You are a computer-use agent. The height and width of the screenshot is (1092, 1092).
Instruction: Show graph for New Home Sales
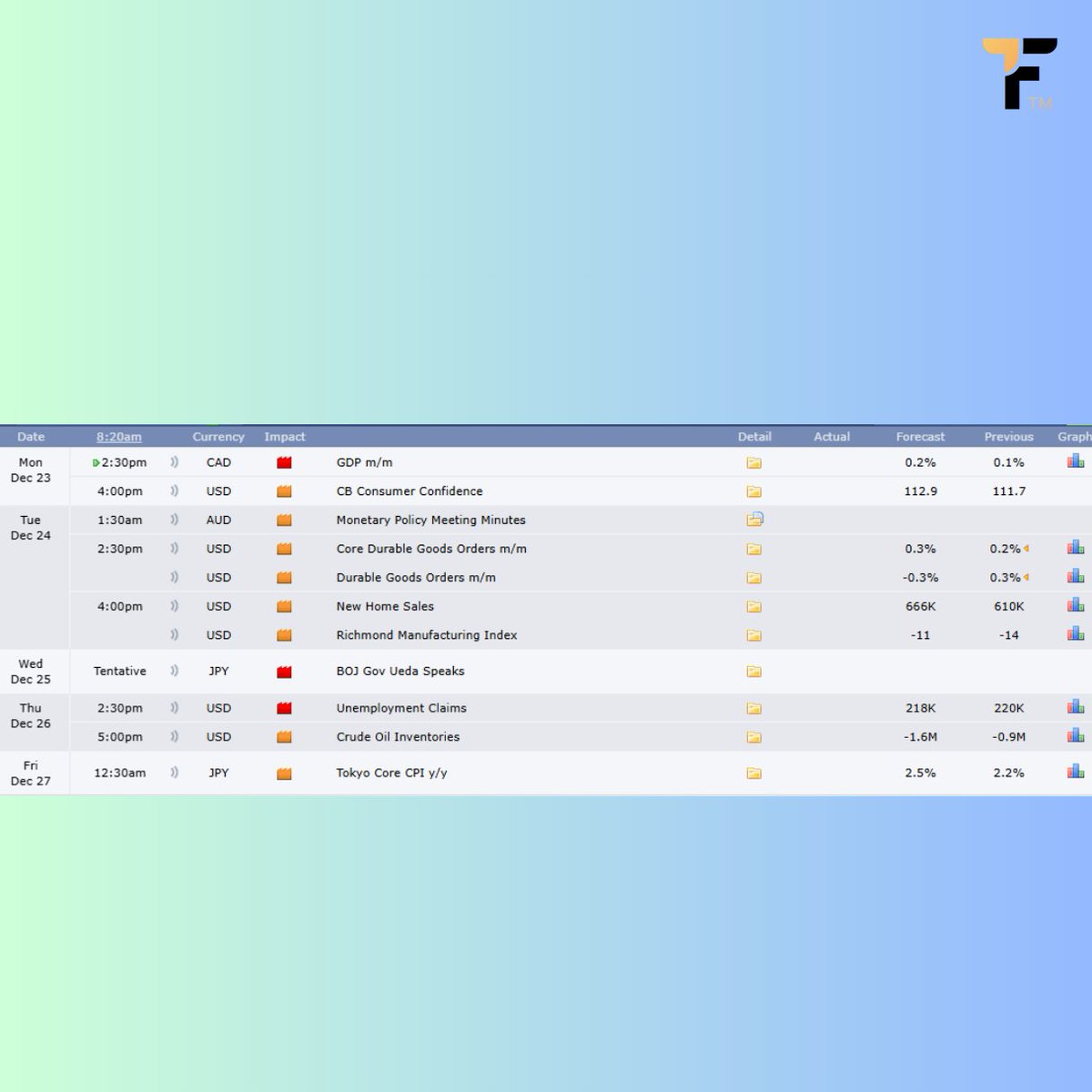pos(1076,605)
